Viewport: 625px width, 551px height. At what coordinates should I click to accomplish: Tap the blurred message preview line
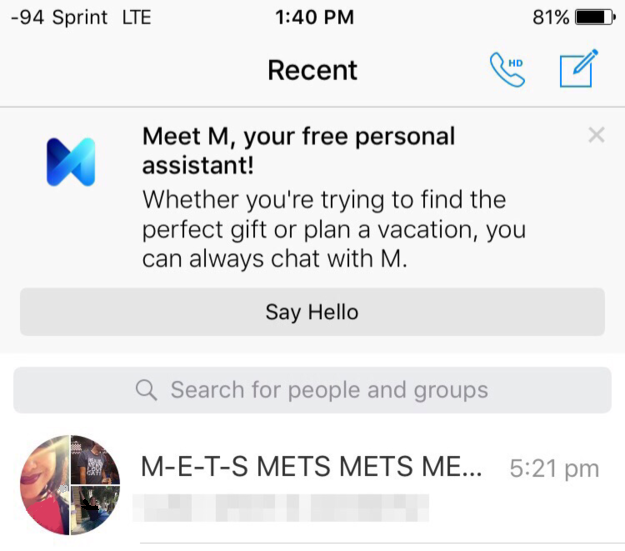point(285,507)
